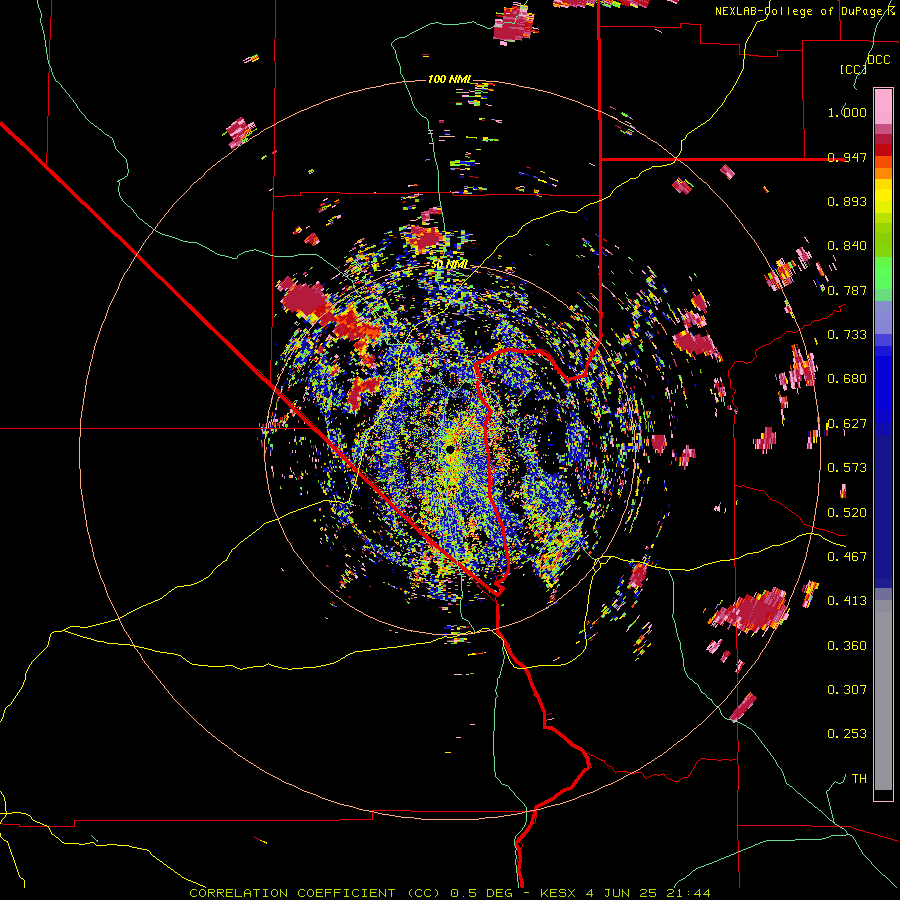This screenshot has width=900, height=900.
Task: Click the KESX station identifier in caption
Action: [559, 893]
